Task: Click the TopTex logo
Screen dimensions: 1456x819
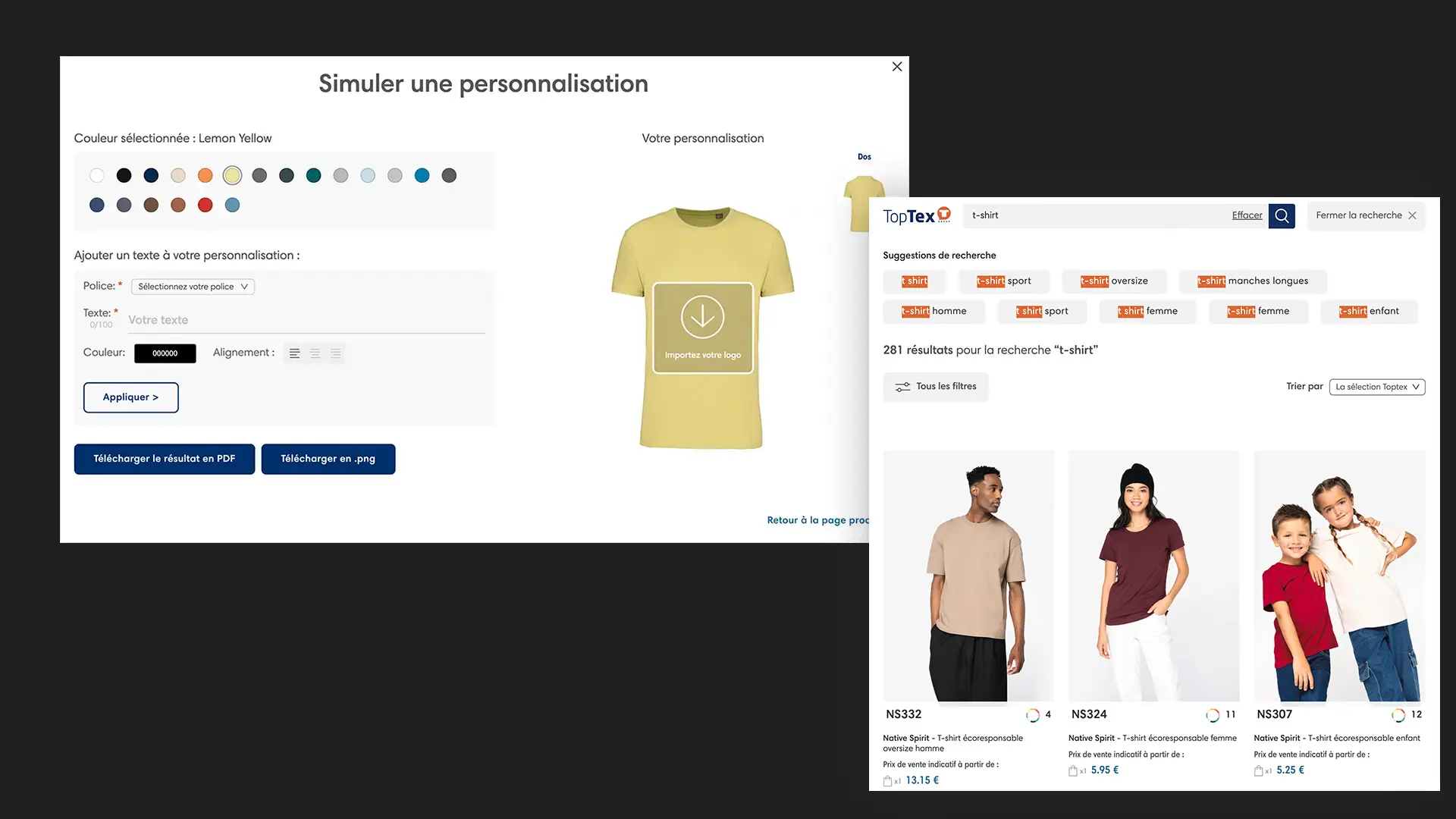Action: 917,216
